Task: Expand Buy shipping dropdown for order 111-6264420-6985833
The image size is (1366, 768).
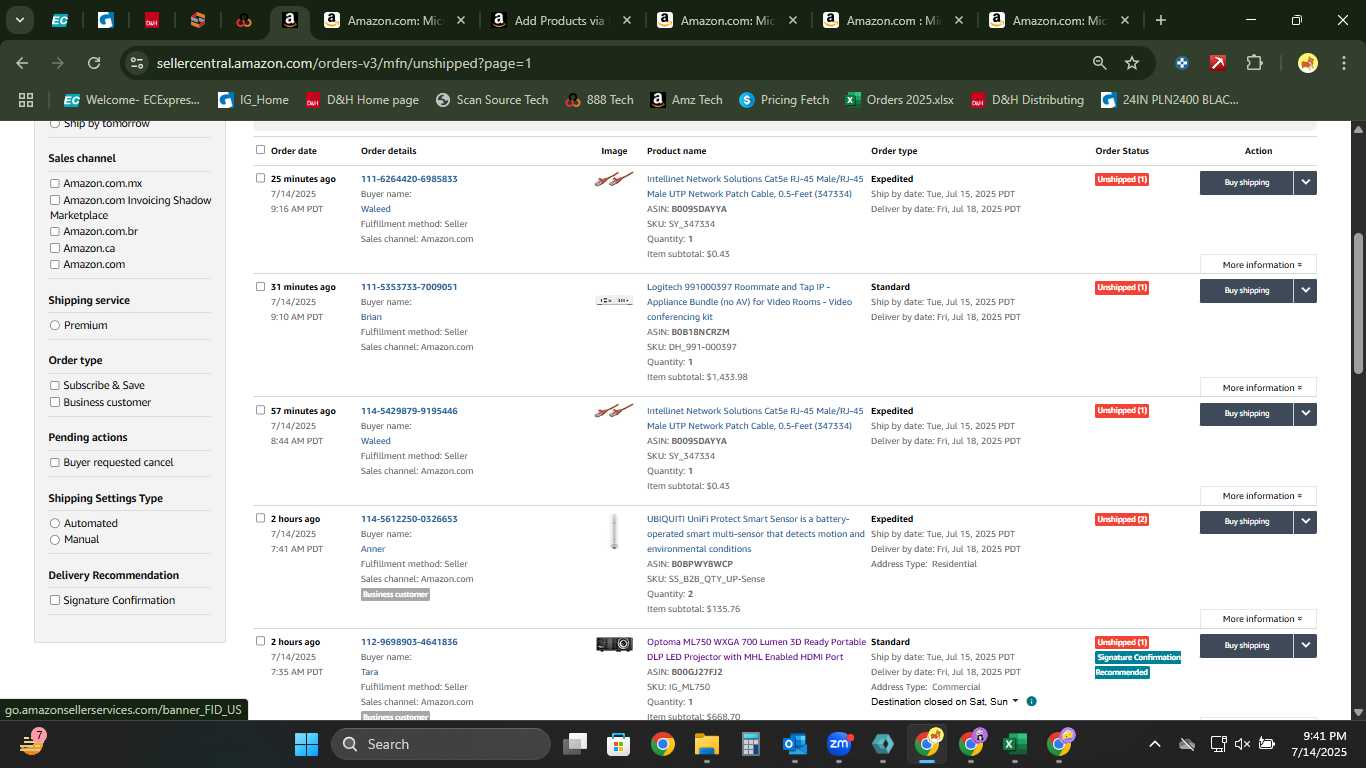Action: pos(1305,183)
